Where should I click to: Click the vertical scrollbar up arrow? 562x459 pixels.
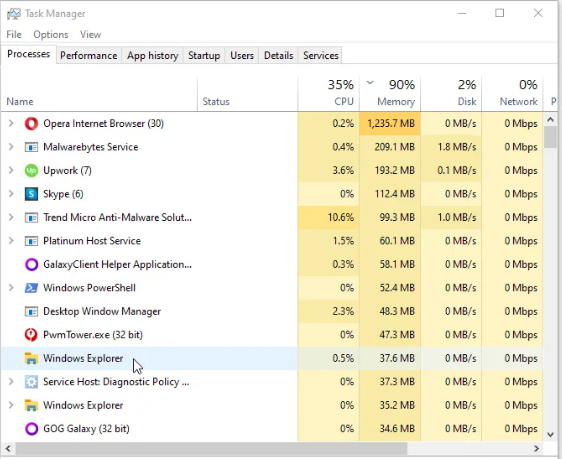point(551,119)
